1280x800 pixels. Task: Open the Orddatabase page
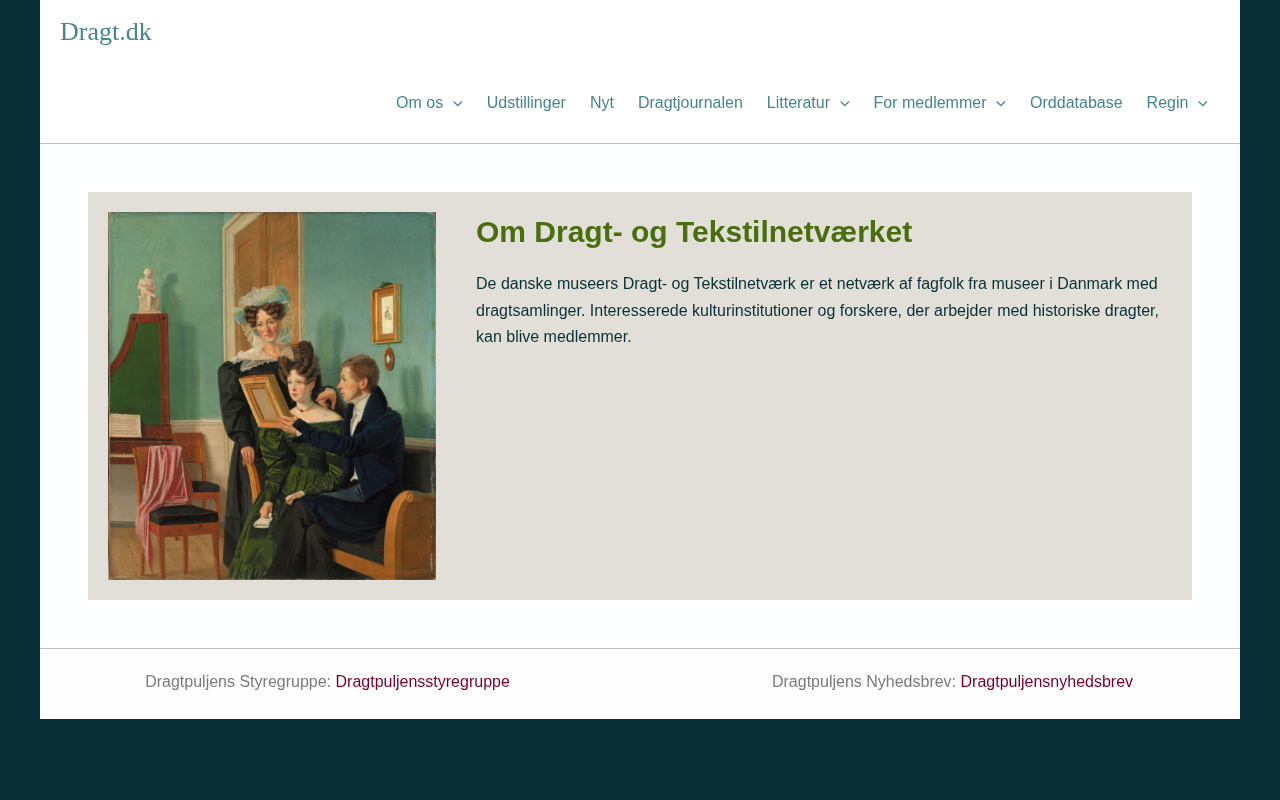point(1076,103)
